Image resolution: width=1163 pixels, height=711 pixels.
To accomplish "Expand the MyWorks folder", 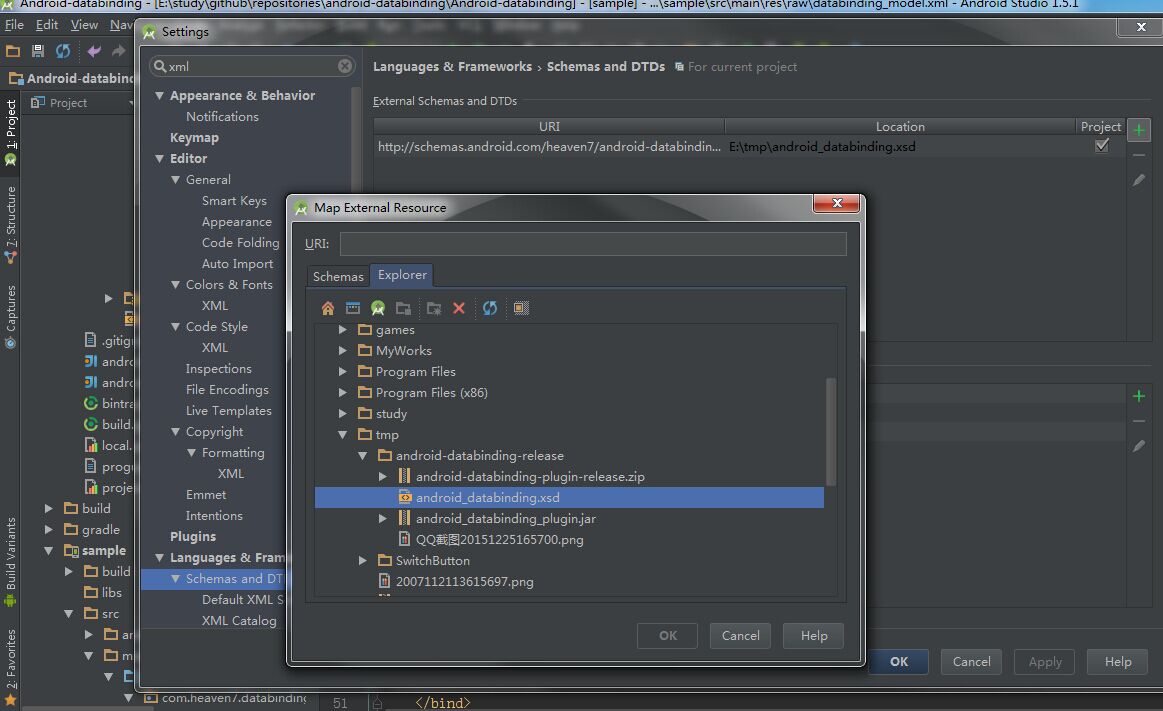I will click(343, 350).
